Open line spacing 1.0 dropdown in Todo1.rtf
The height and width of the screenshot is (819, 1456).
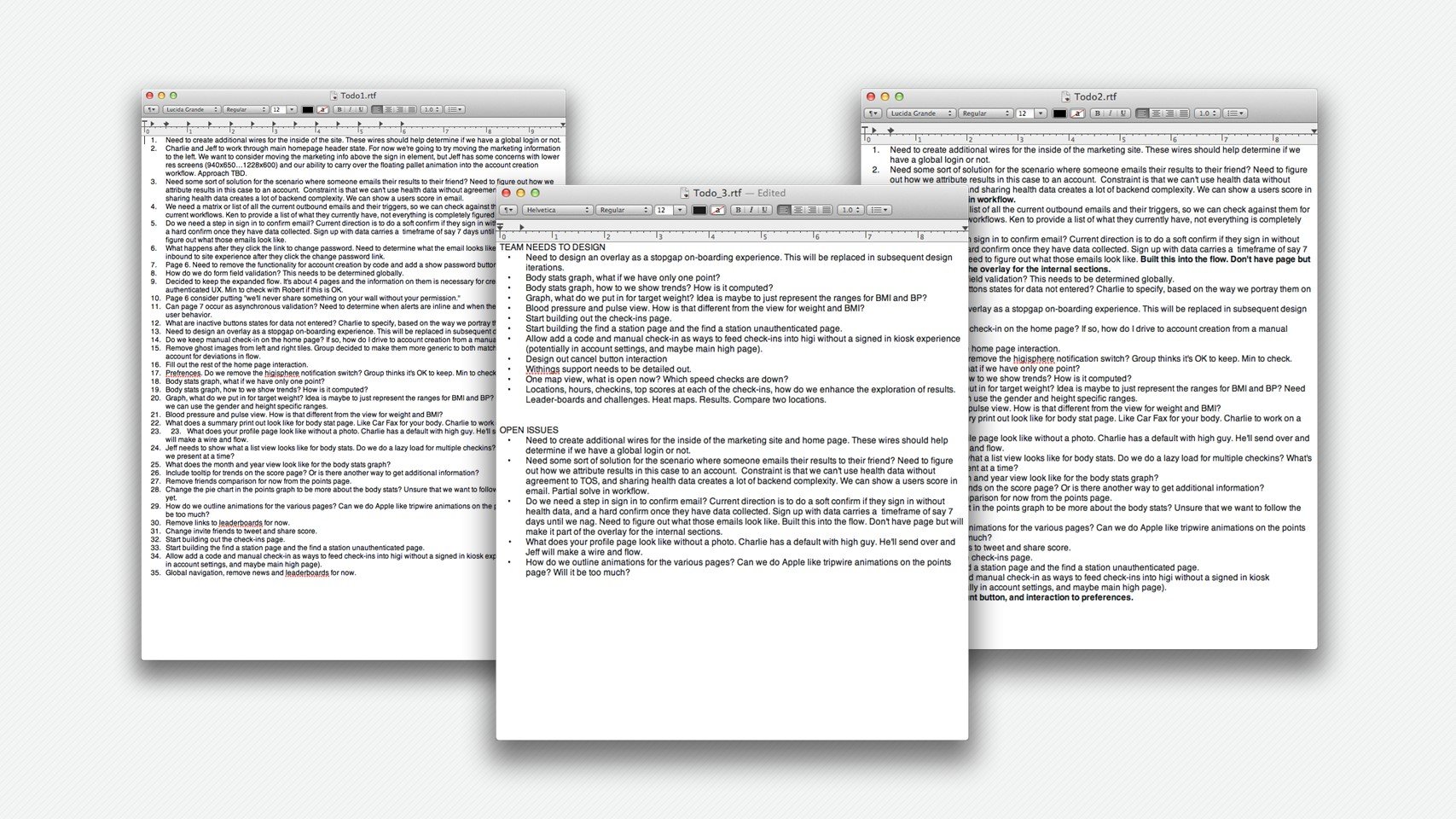coord(431,109)
